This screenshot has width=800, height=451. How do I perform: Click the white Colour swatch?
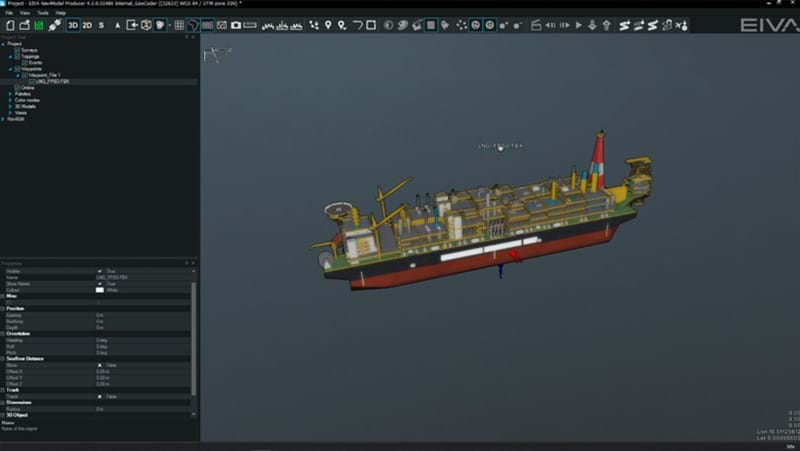click(x=100, y=290)
